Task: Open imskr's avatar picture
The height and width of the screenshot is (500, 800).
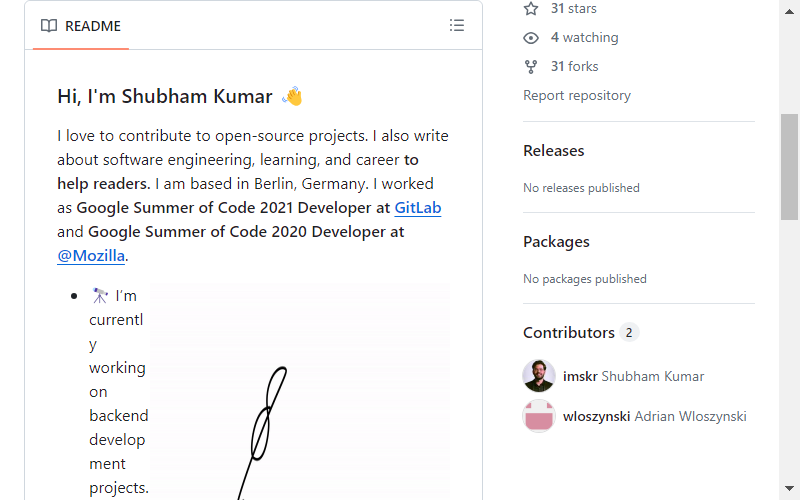Action: 539,376
